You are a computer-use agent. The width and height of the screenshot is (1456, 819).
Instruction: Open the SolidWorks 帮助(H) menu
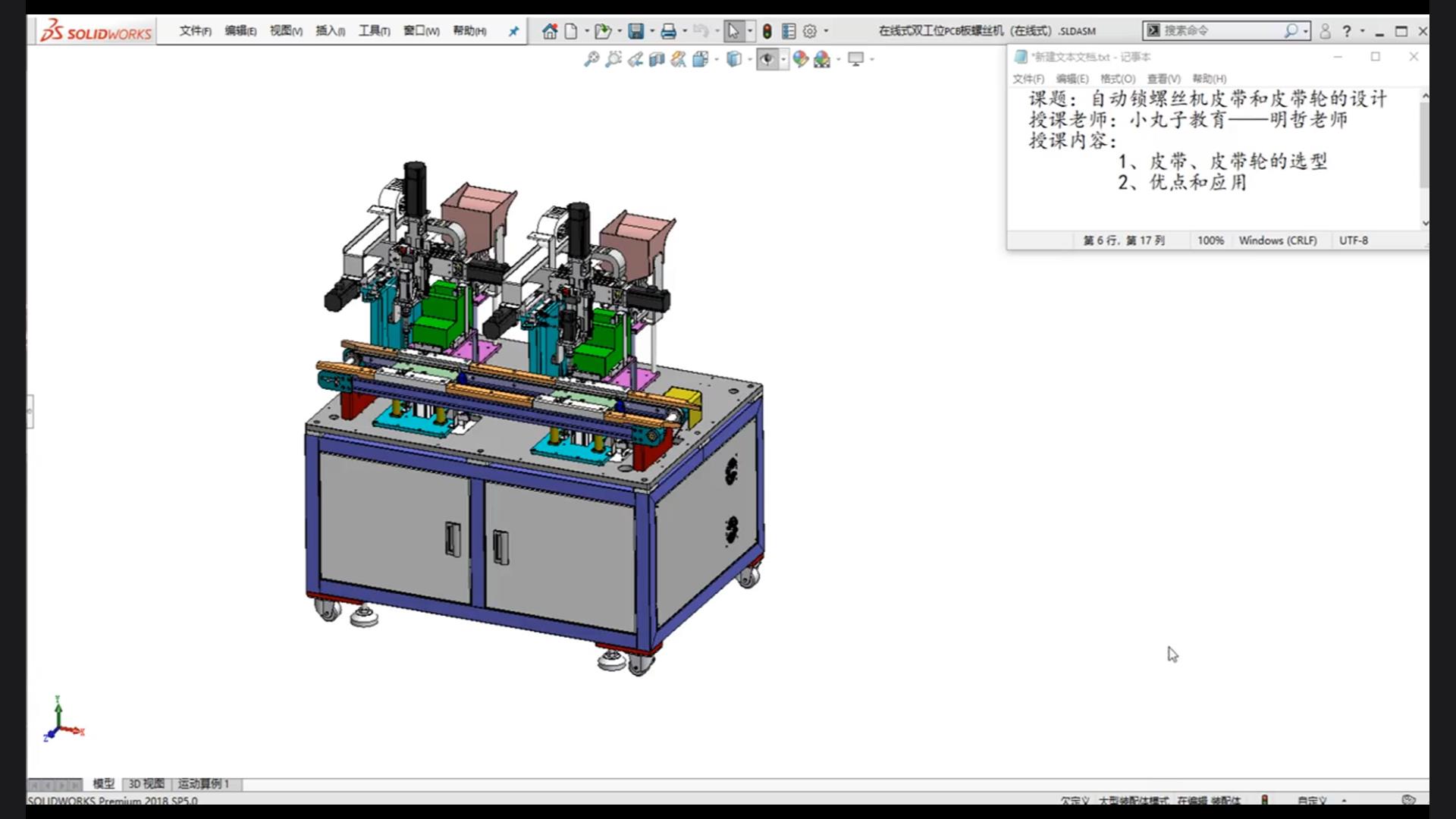pos(469,31)
